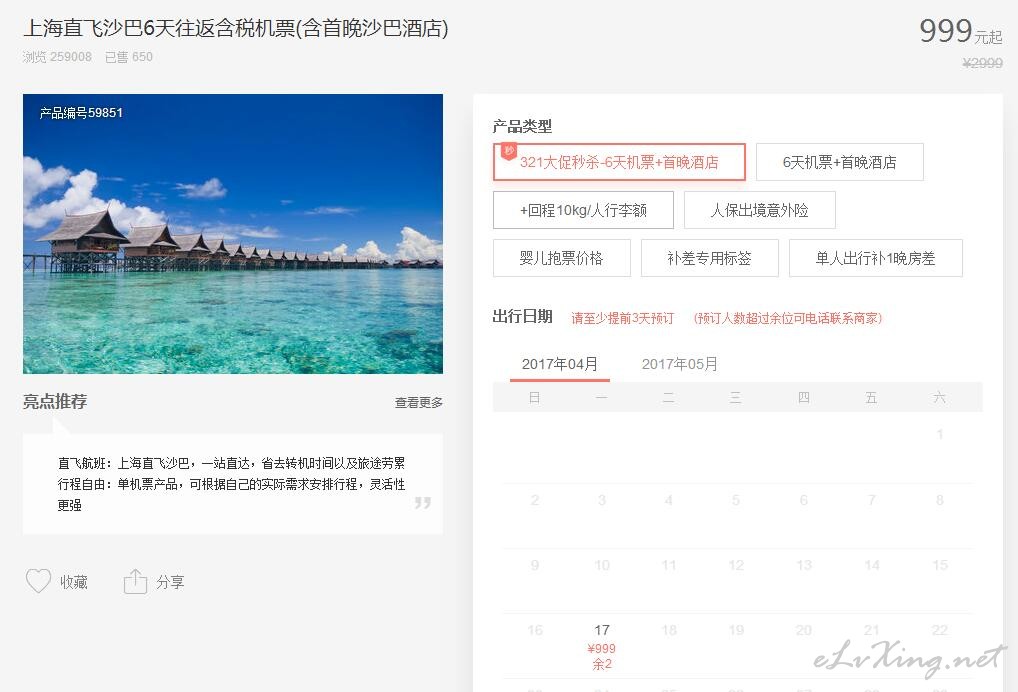Switch to 2017年05月 calendar tab

[x=680, y=364]
